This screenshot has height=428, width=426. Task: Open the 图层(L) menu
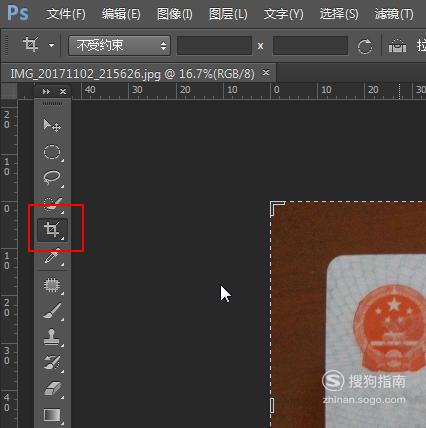tap(228, 14)
